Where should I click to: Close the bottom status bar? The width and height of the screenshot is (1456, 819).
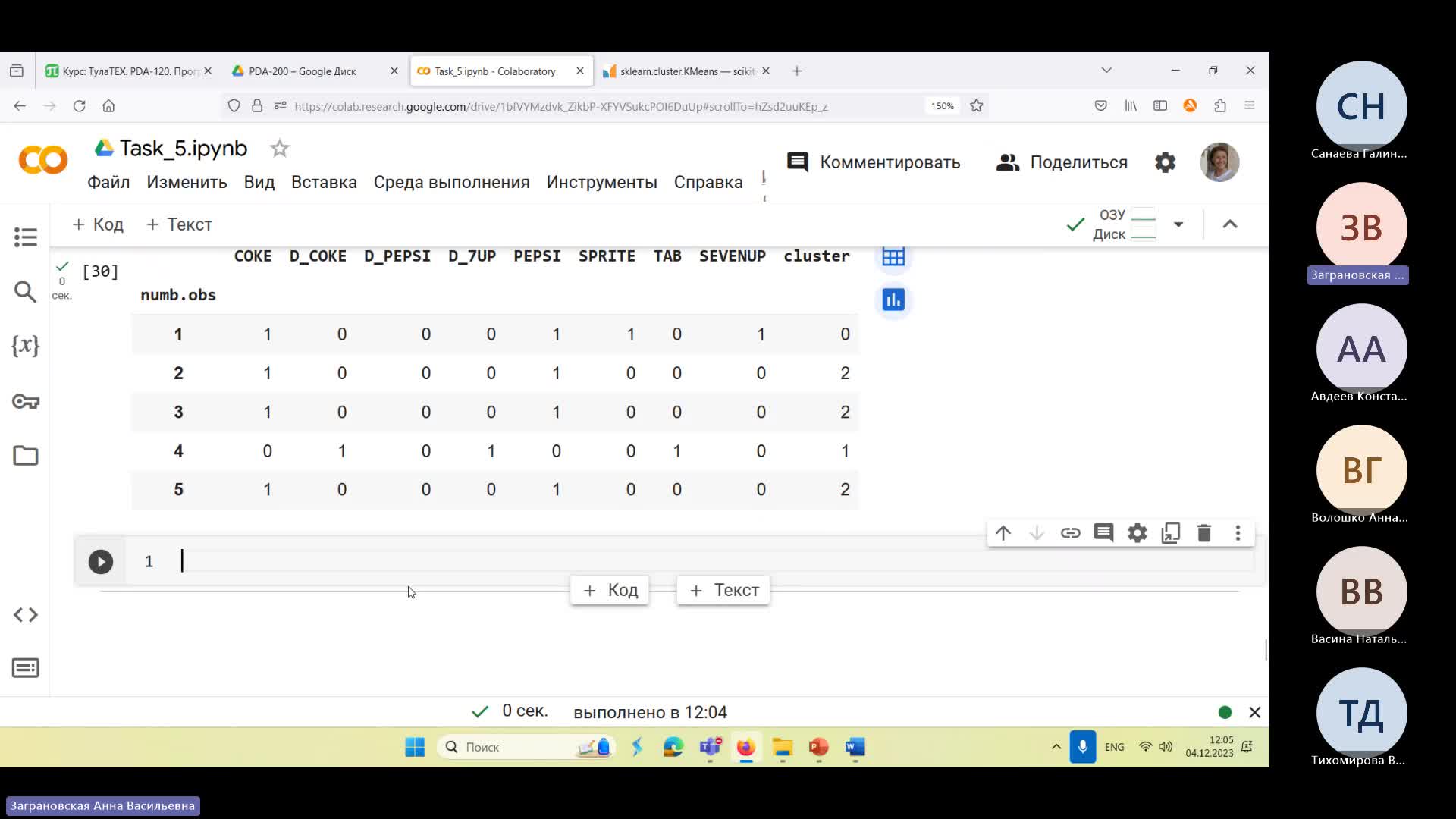[x=1254, y=712]
